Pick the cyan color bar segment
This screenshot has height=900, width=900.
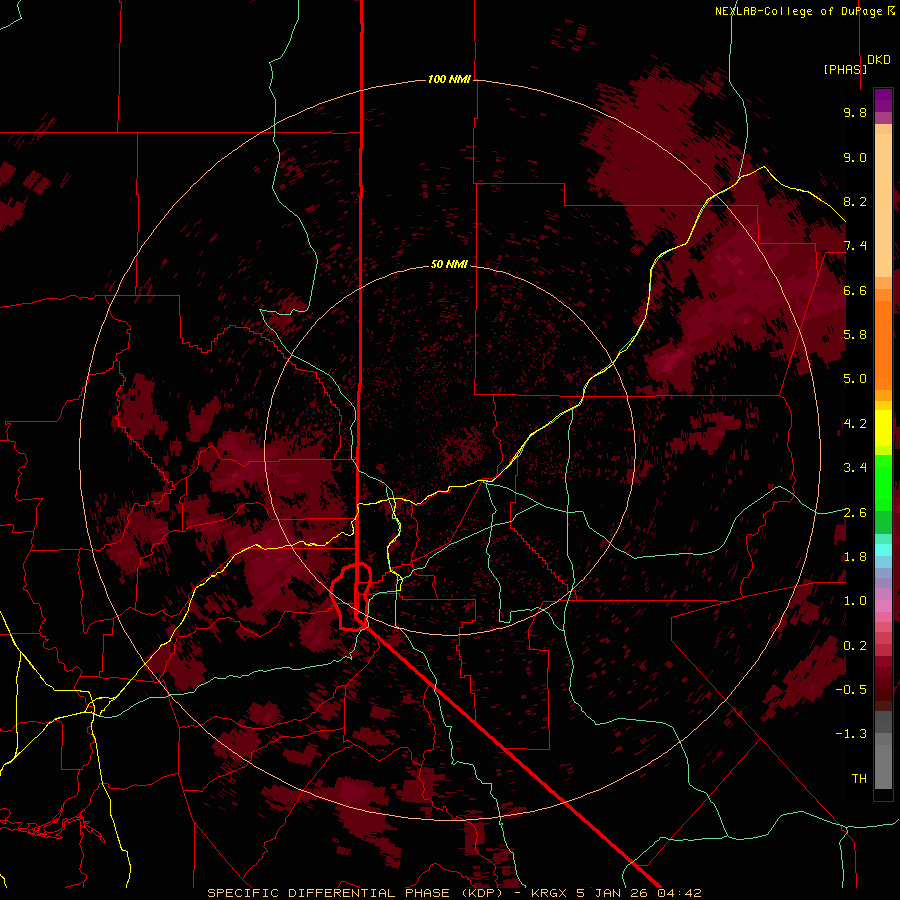(x=883, y=549)
